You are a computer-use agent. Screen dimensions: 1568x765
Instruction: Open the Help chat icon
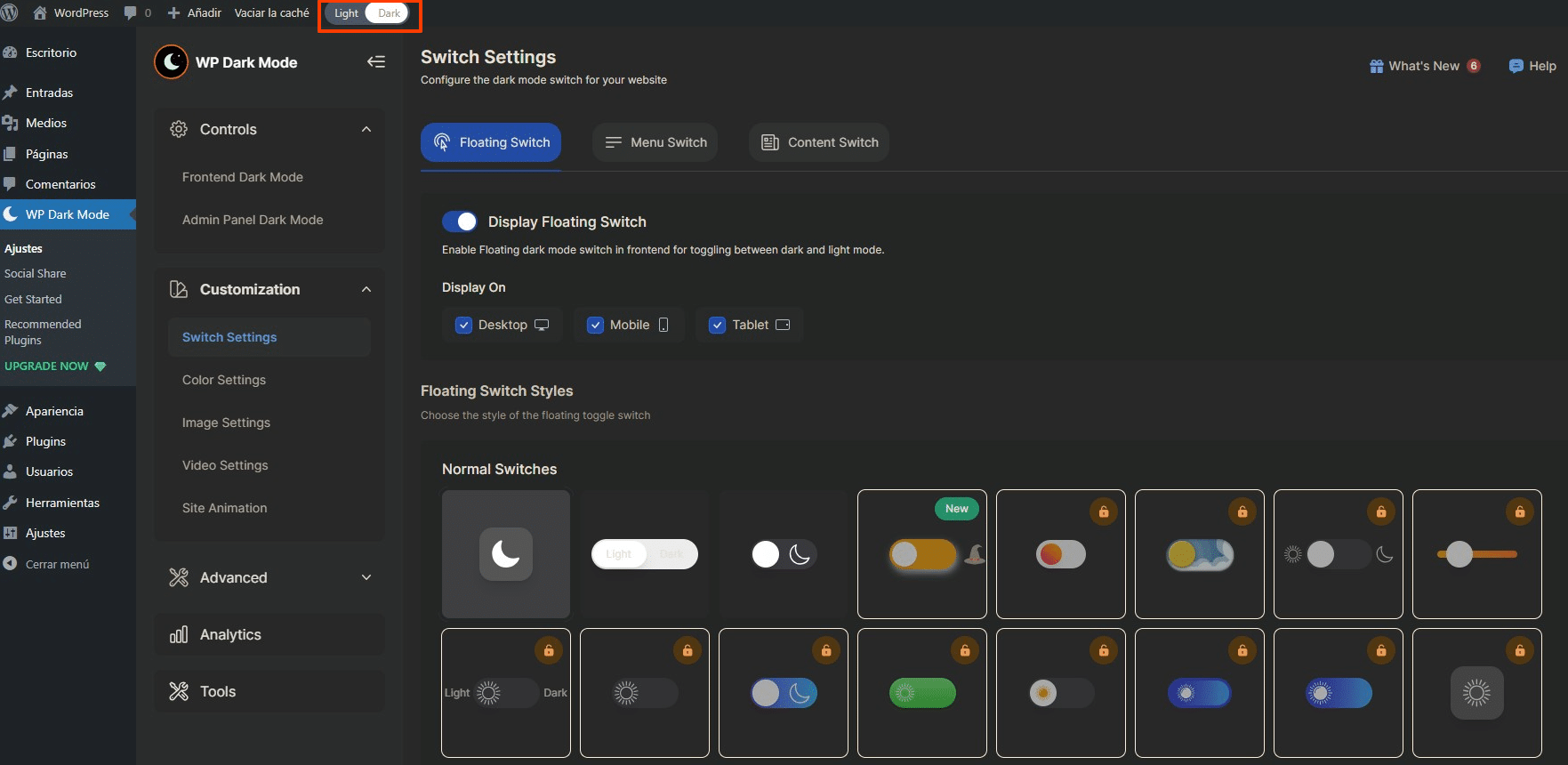[x=1516, y=66]
